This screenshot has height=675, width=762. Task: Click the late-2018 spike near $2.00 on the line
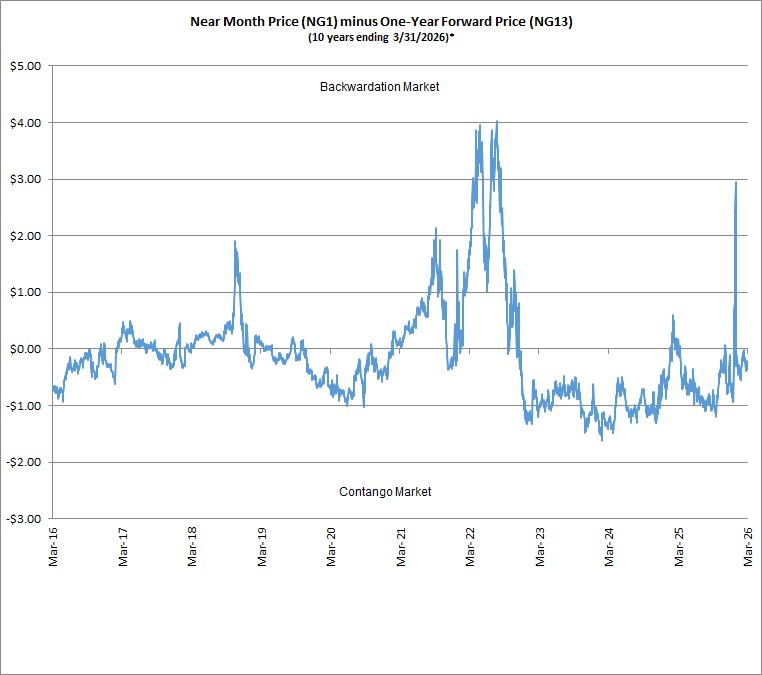click(235, 242)
